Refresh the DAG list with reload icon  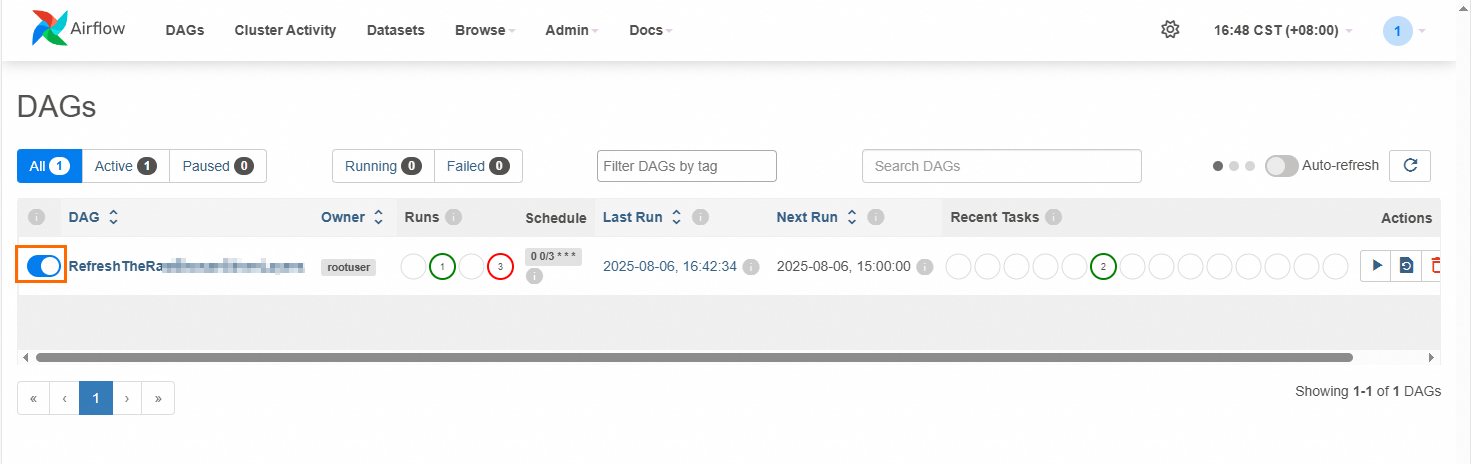pos(1410,166)
